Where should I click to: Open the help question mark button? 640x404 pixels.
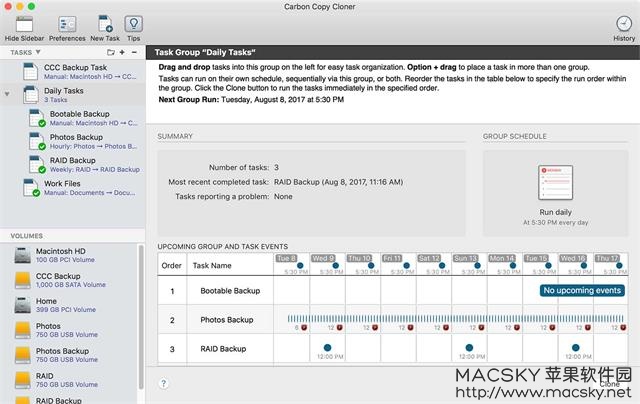163,383
